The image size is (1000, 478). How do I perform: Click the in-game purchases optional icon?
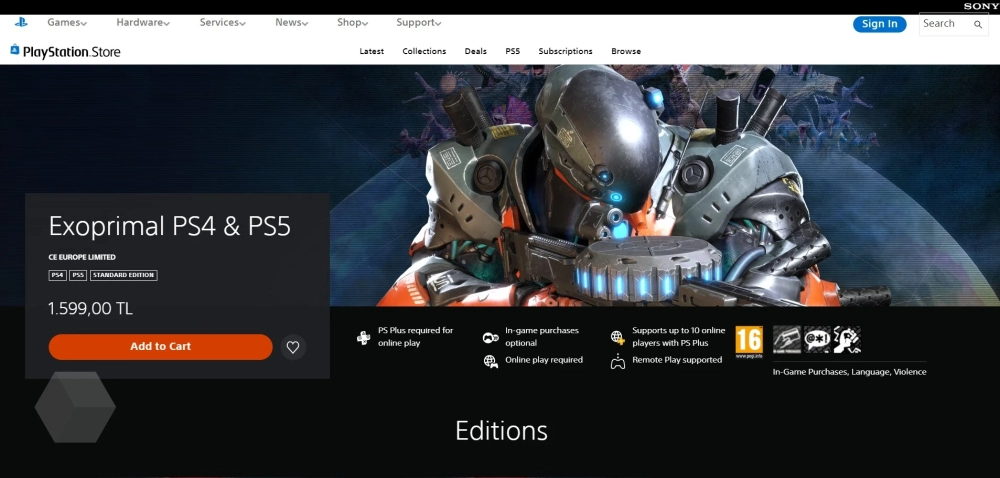[490, 338]
